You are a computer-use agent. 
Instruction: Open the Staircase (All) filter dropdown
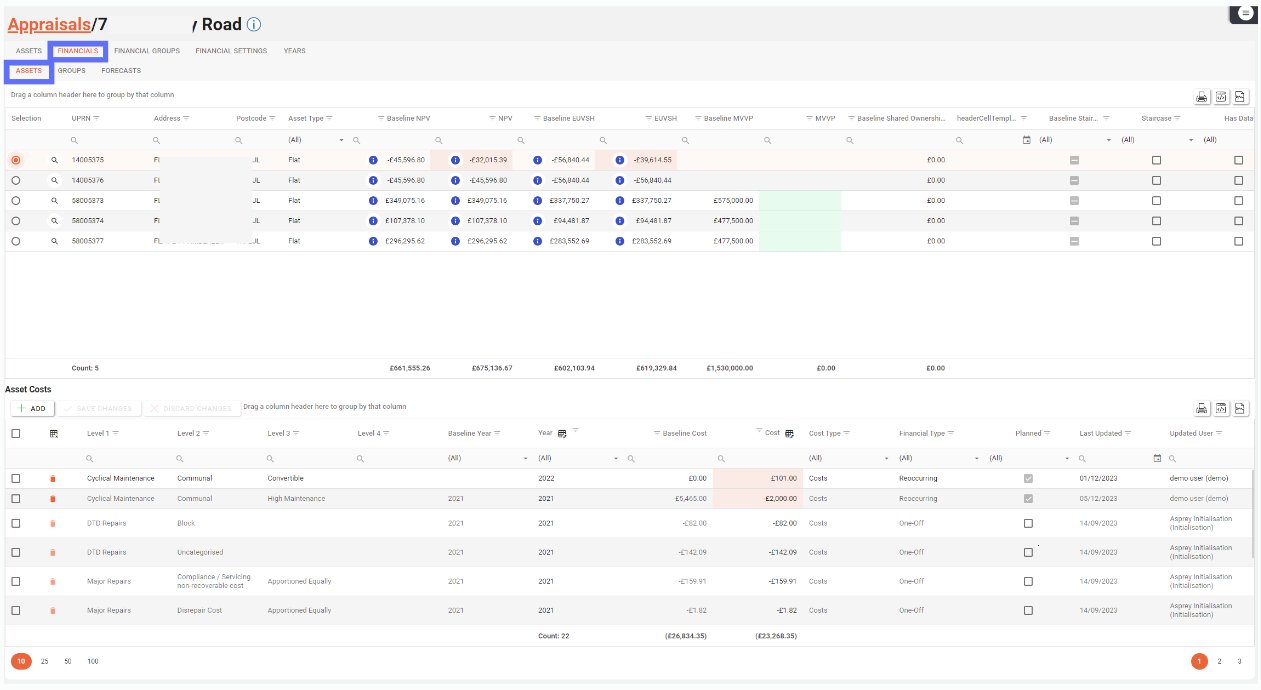[1157, 140]
